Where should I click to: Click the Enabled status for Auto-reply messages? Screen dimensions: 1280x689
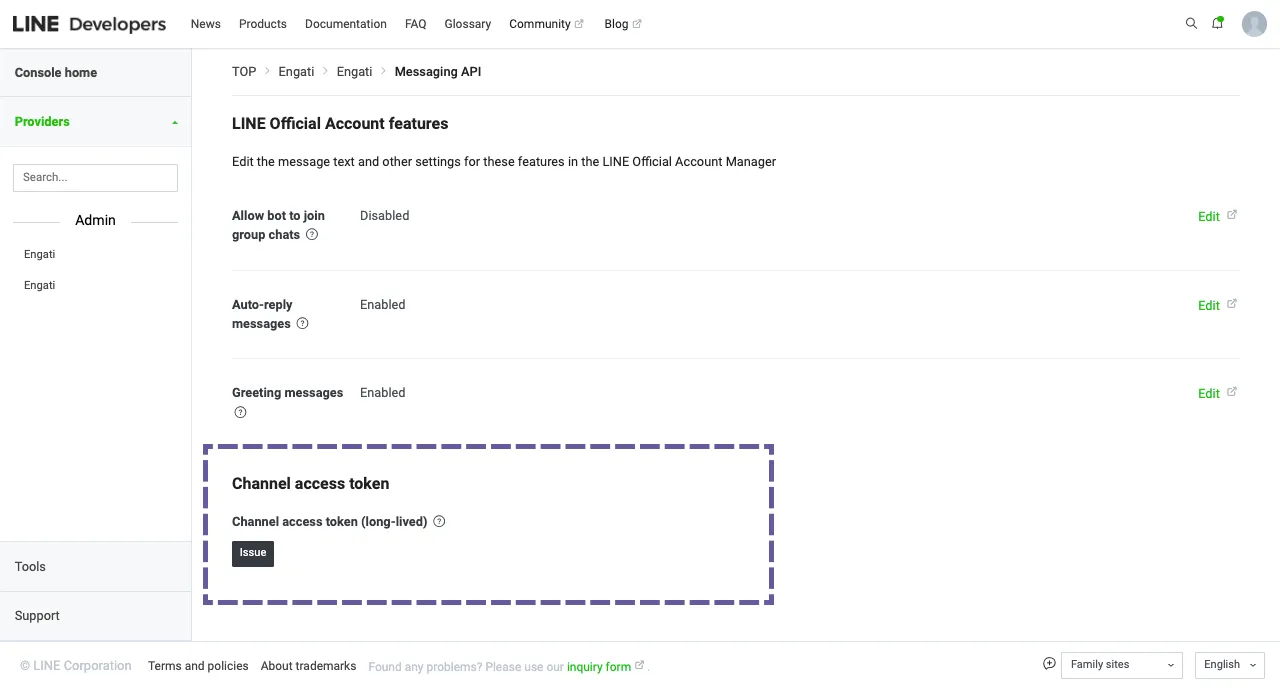coord(383,305)
